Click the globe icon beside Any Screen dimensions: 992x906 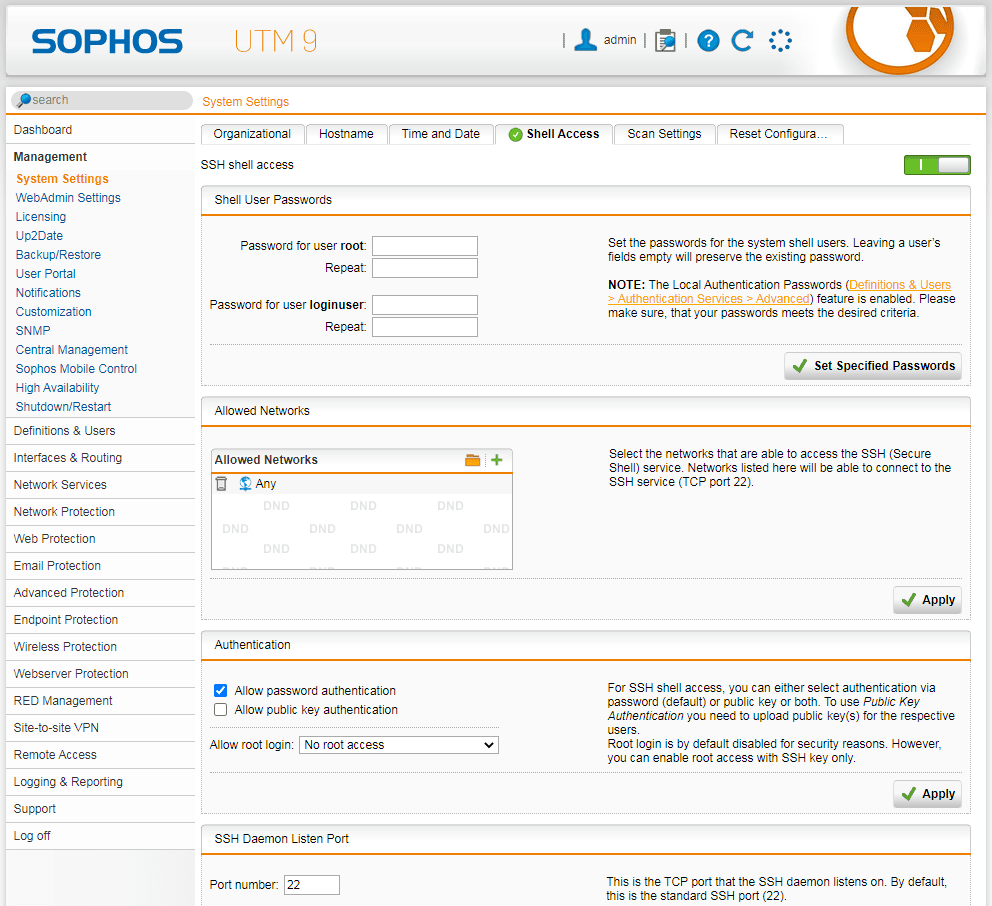245,483
